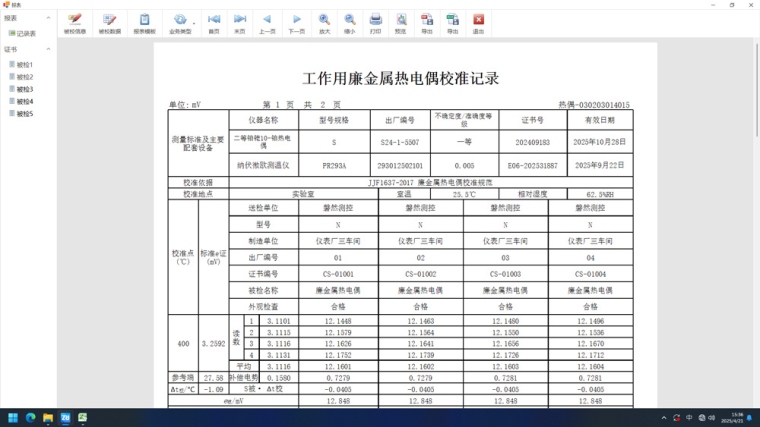The image size is (760, 427).
Task: Exit the report via 退出 button
Action: pos(478,23)
